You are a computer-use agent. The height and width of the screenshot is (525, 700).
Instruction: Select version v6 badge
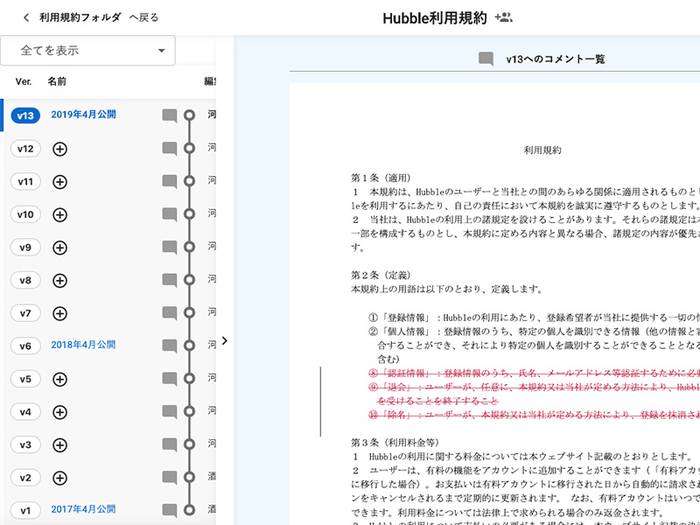pos(25,346)
